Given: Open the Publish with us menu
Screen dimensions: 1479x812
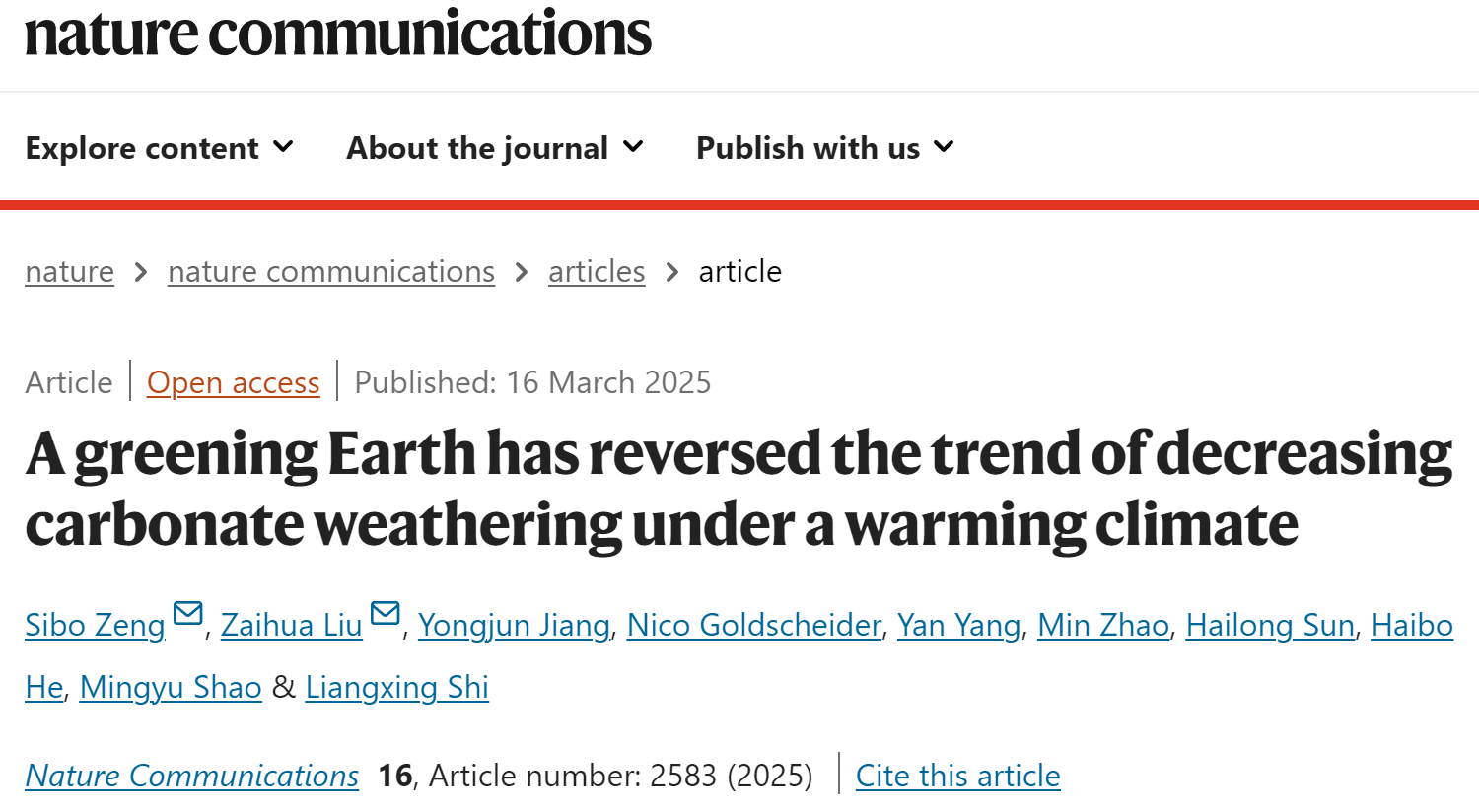Looking at the screenshot, I should coord(808,148).
